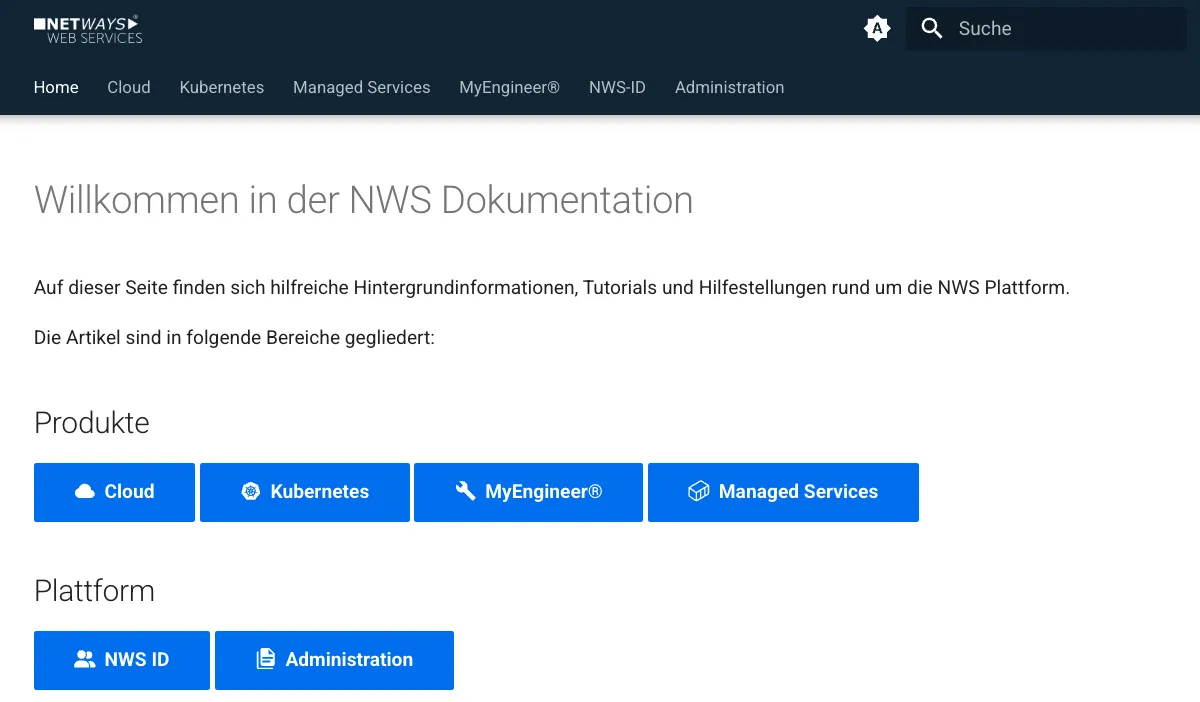Open the Kubernetes navigation tab
The width and height of the screenshot is (1200, 702).
click(x=222, y=87)
